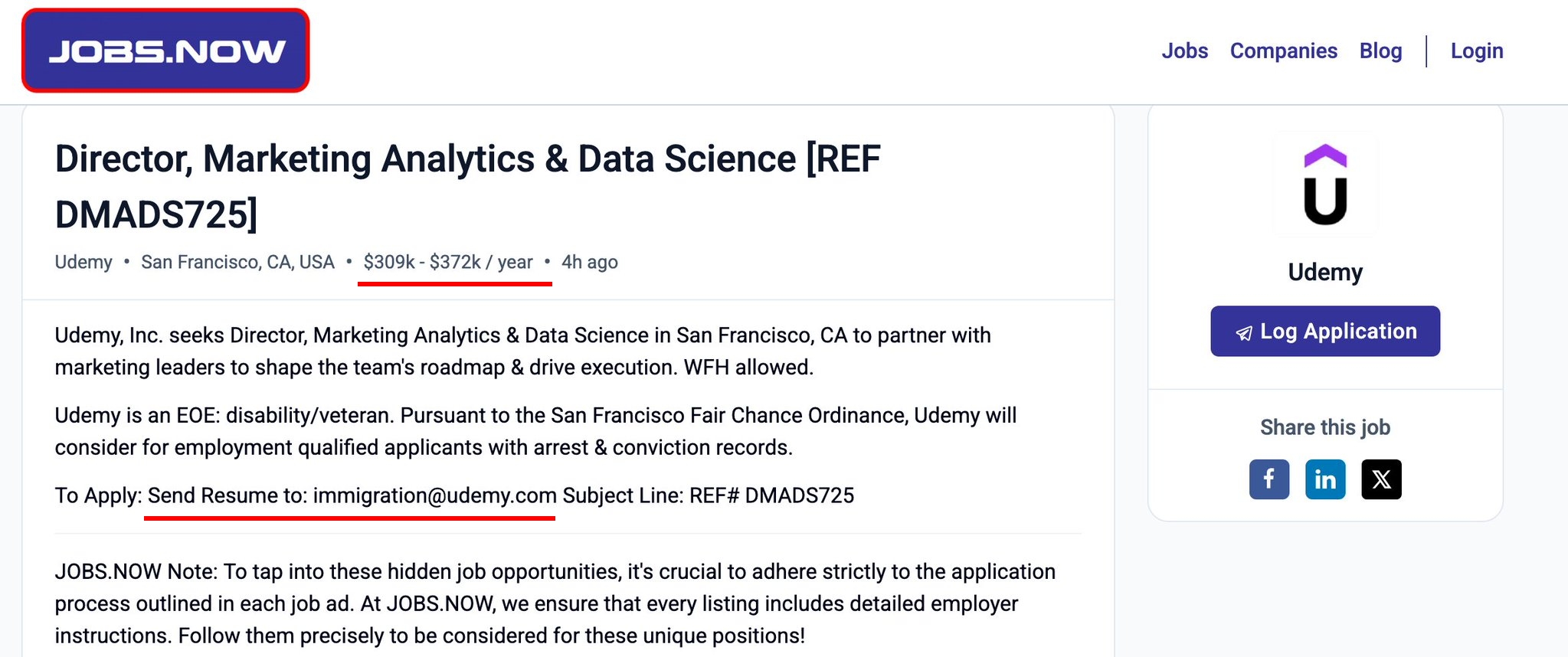Click the San Francisco, CA, USA location
This screenshot has width=1568, height=657.
point(237,262)
